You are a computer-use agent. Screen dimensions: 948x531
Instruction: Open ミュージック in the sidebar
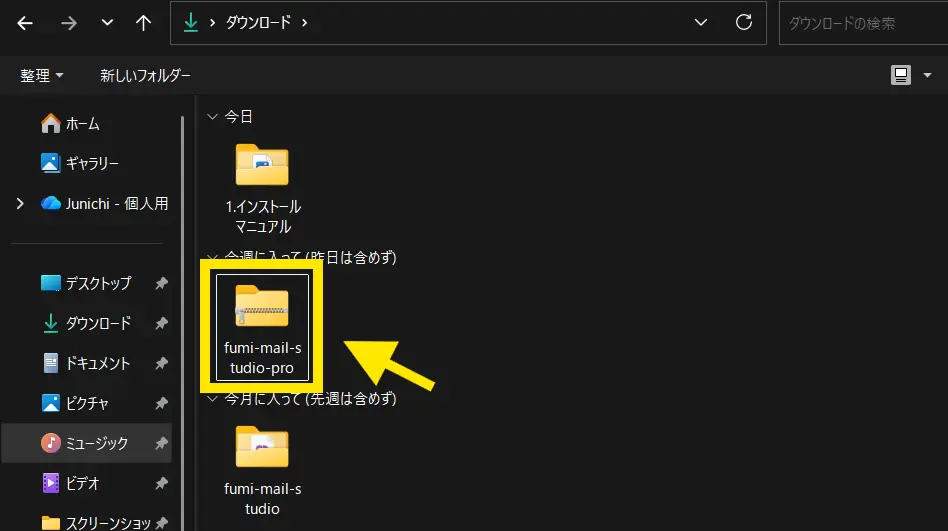click(x=97, y=443)
